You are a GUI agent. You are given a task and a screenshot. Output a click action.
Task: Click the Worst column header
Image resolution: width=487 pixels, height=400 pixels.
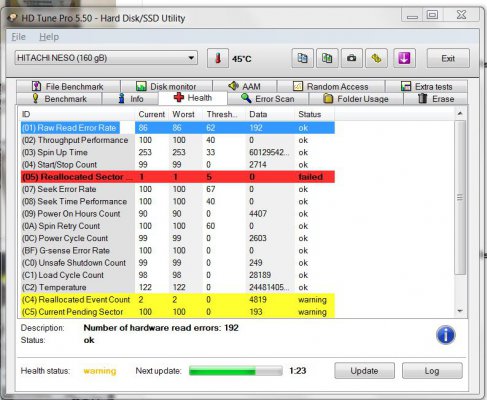[x=185, y=114]
